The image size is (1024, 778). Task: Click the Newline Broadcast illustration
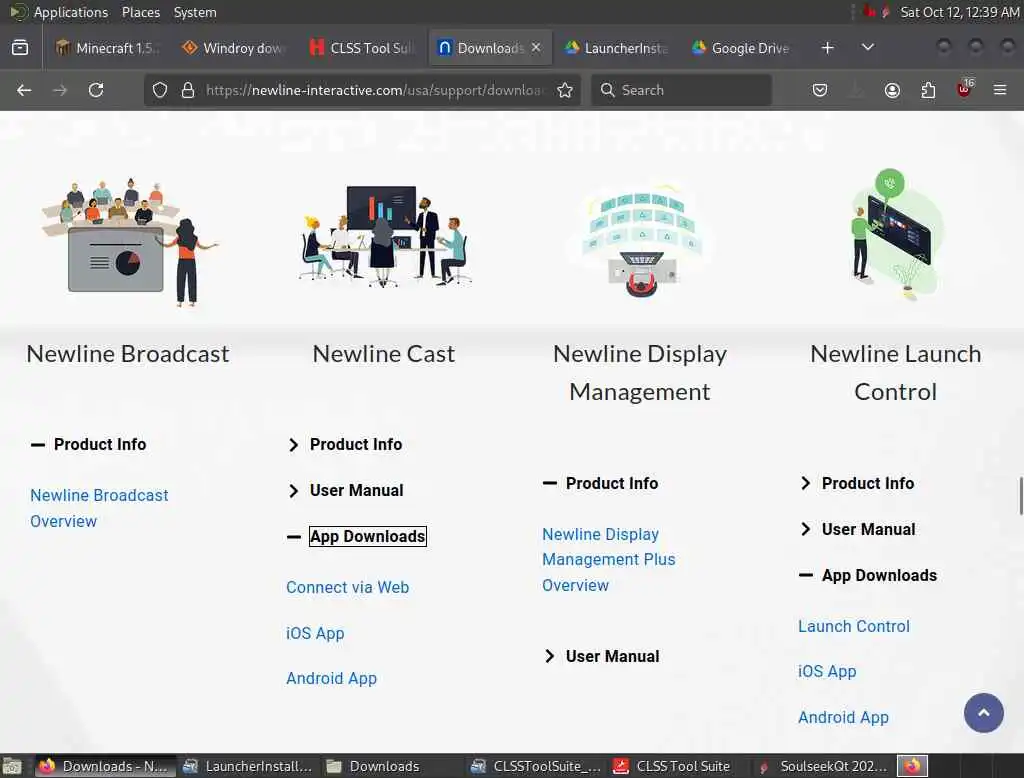(x=130, y=241)
